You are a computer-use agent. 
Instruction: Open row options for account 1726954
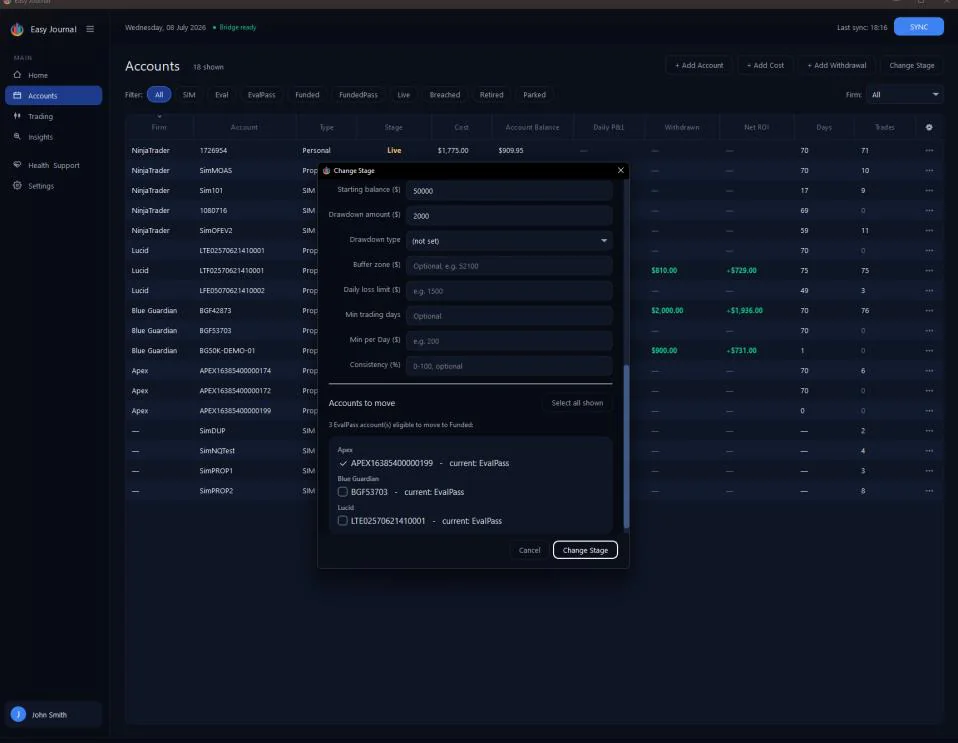(x=929, y=150)
